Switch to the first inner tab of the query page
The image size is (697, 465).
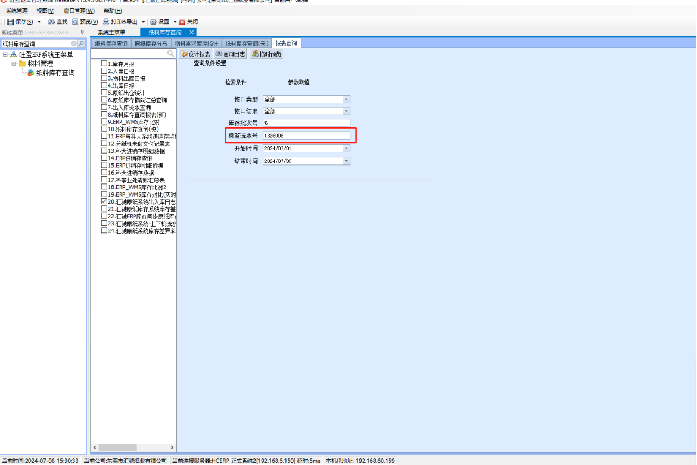[x=111, y=43]
